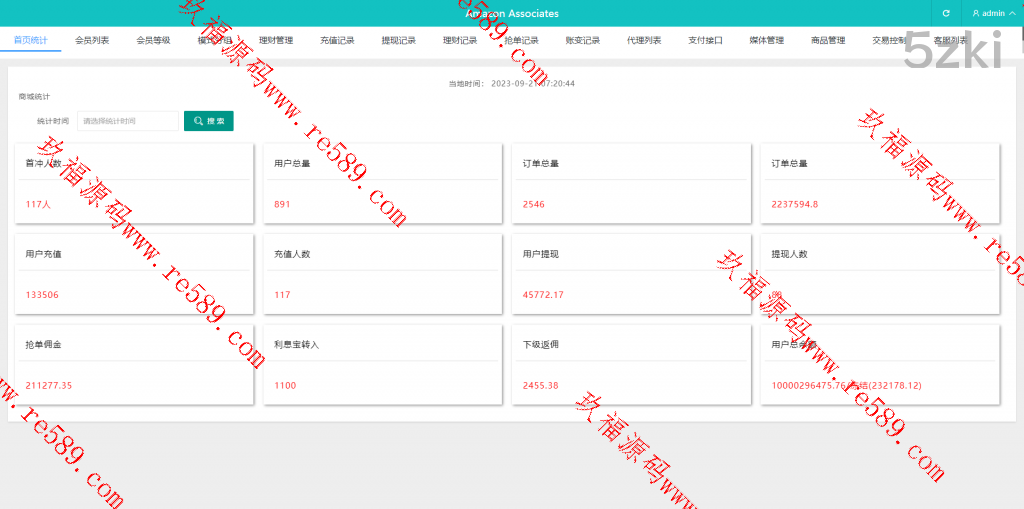Open the 理财管理 tab
This screenshot has width=1024, height=509.
click(x=276, y=41)
